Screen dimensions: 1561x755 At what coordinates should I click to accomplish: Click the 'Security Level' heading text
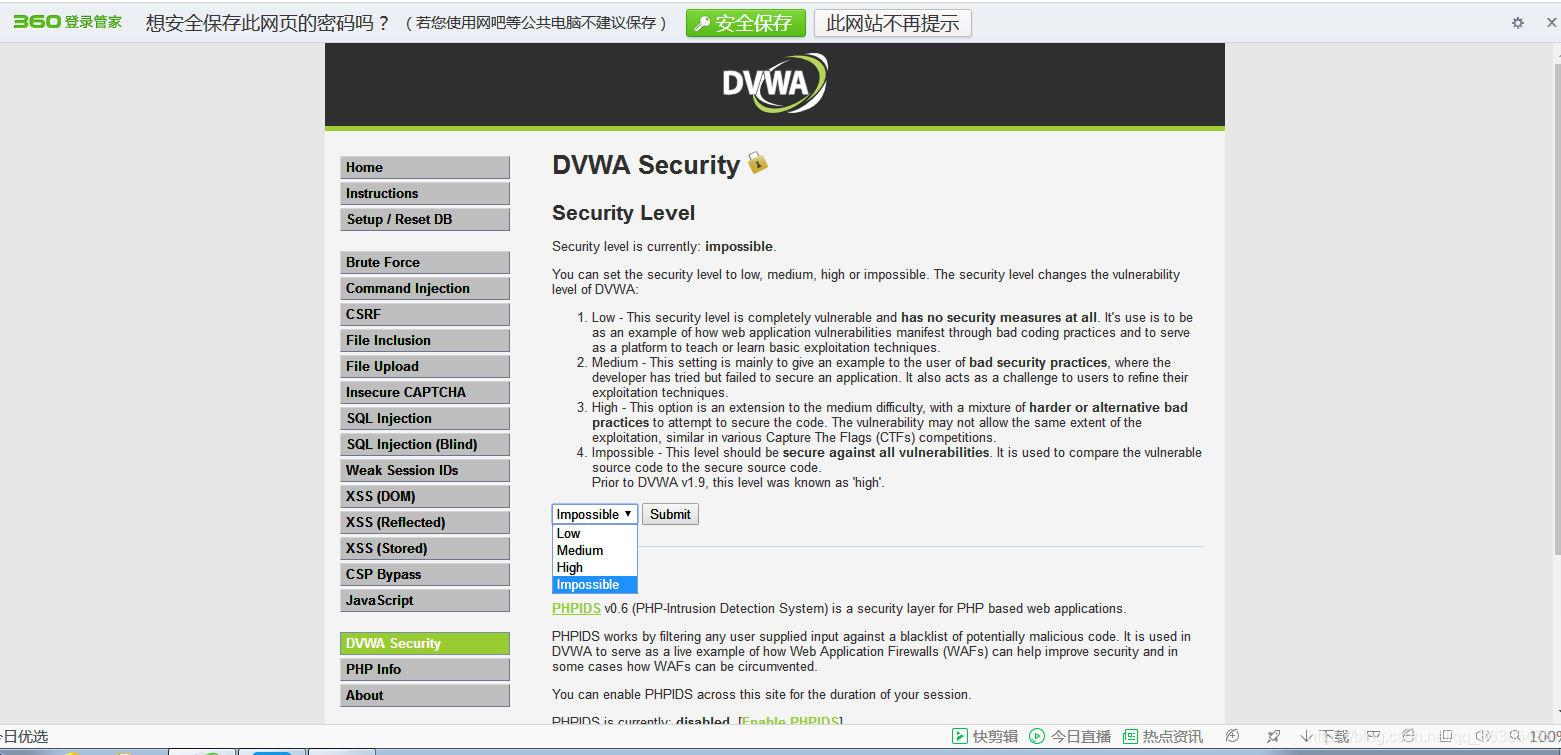pos(623,213)
